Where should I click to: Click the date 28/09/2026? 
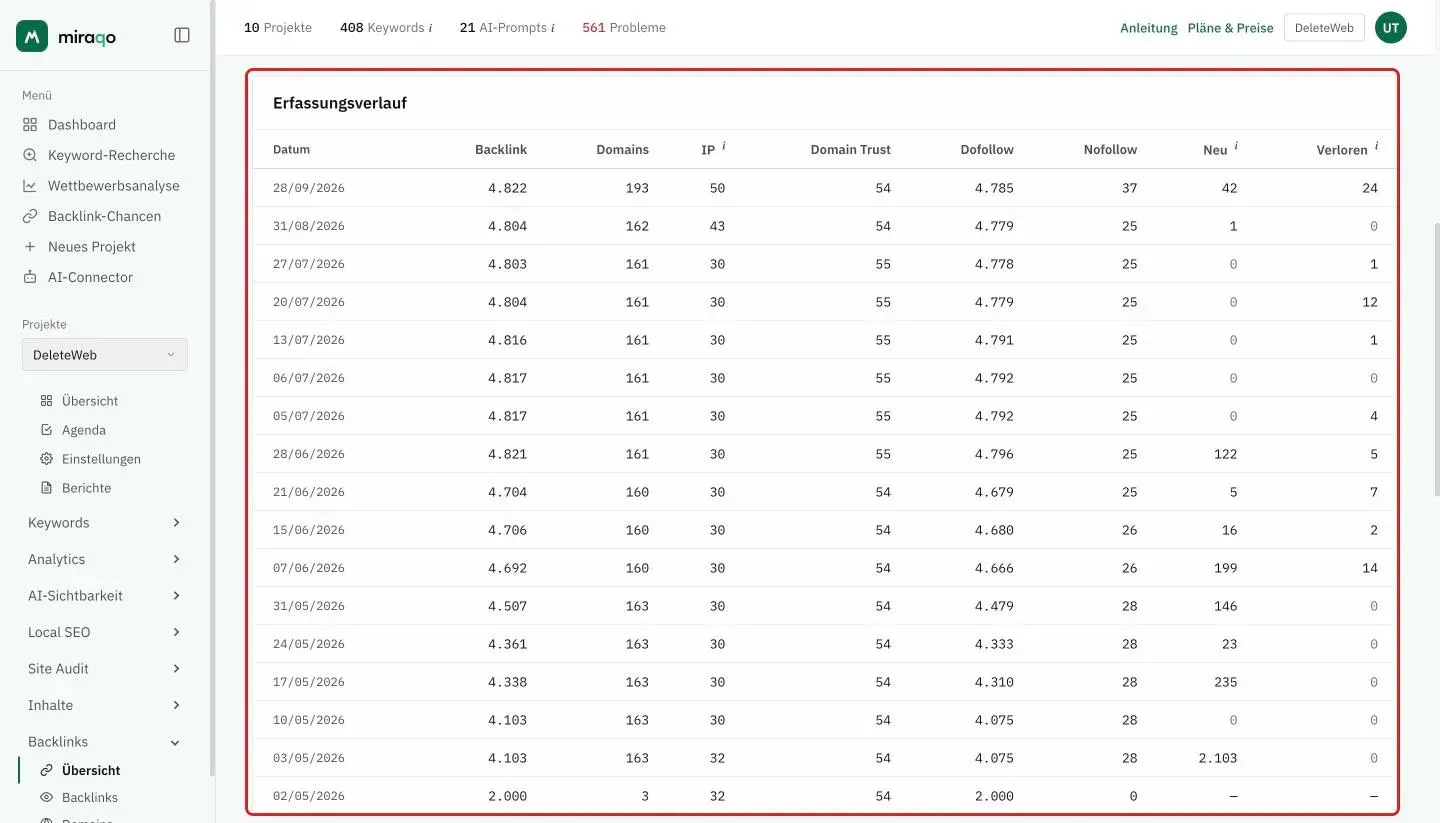click(x=309, y=188)
